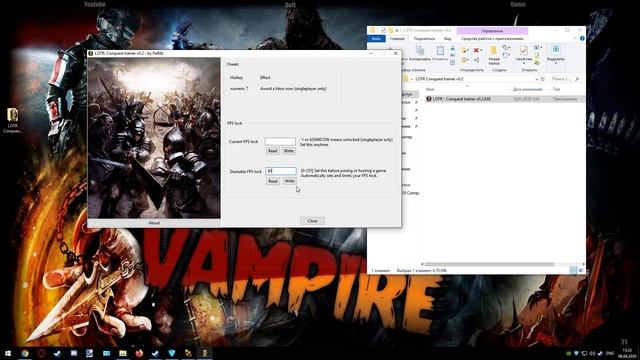Collapse the Explorer ribbon with the chevron
Viewport: 640px width, 360px height.
pos(575,38)
